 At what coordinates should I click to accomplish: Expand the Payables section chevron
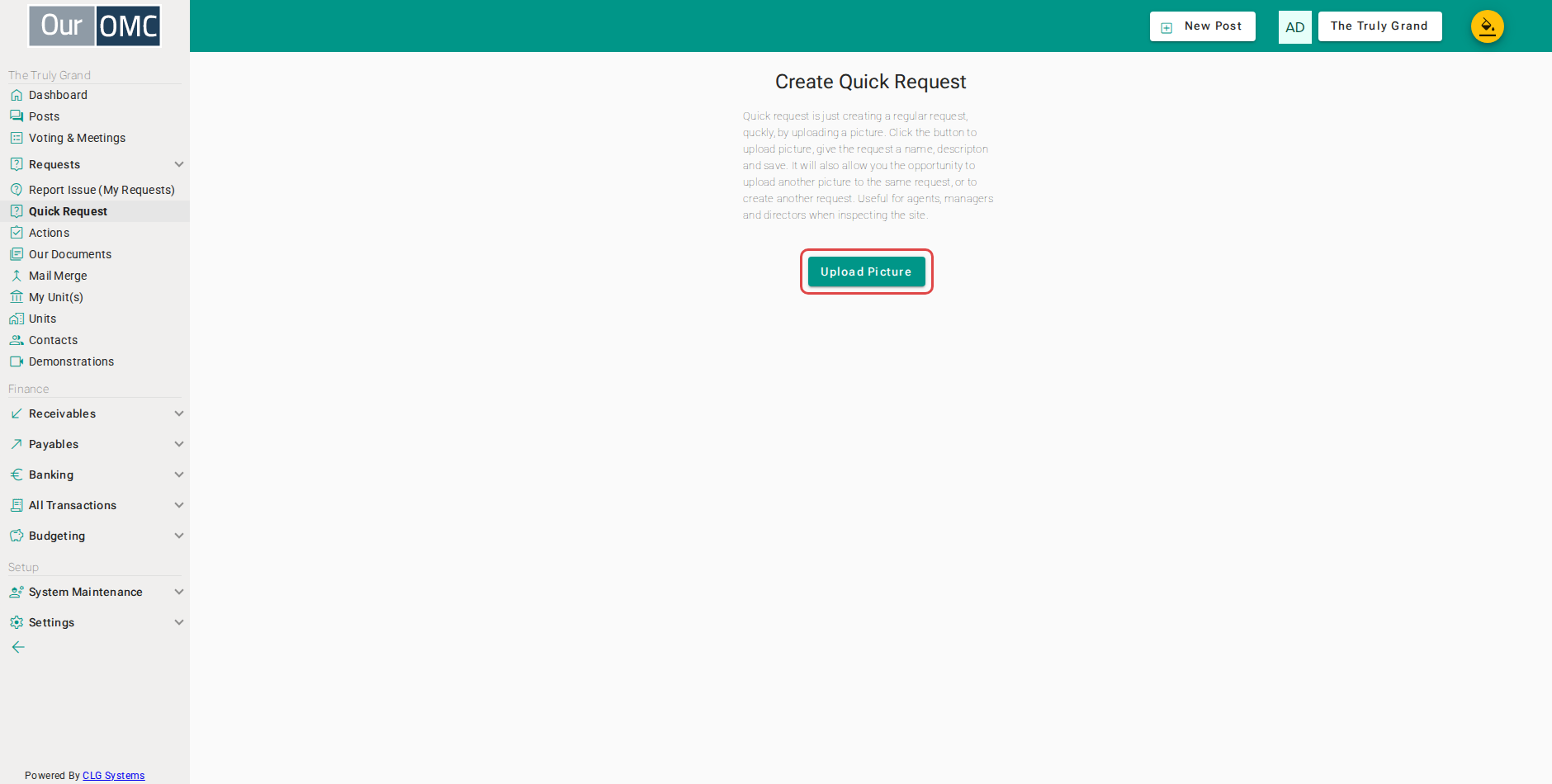coord(179,444)
